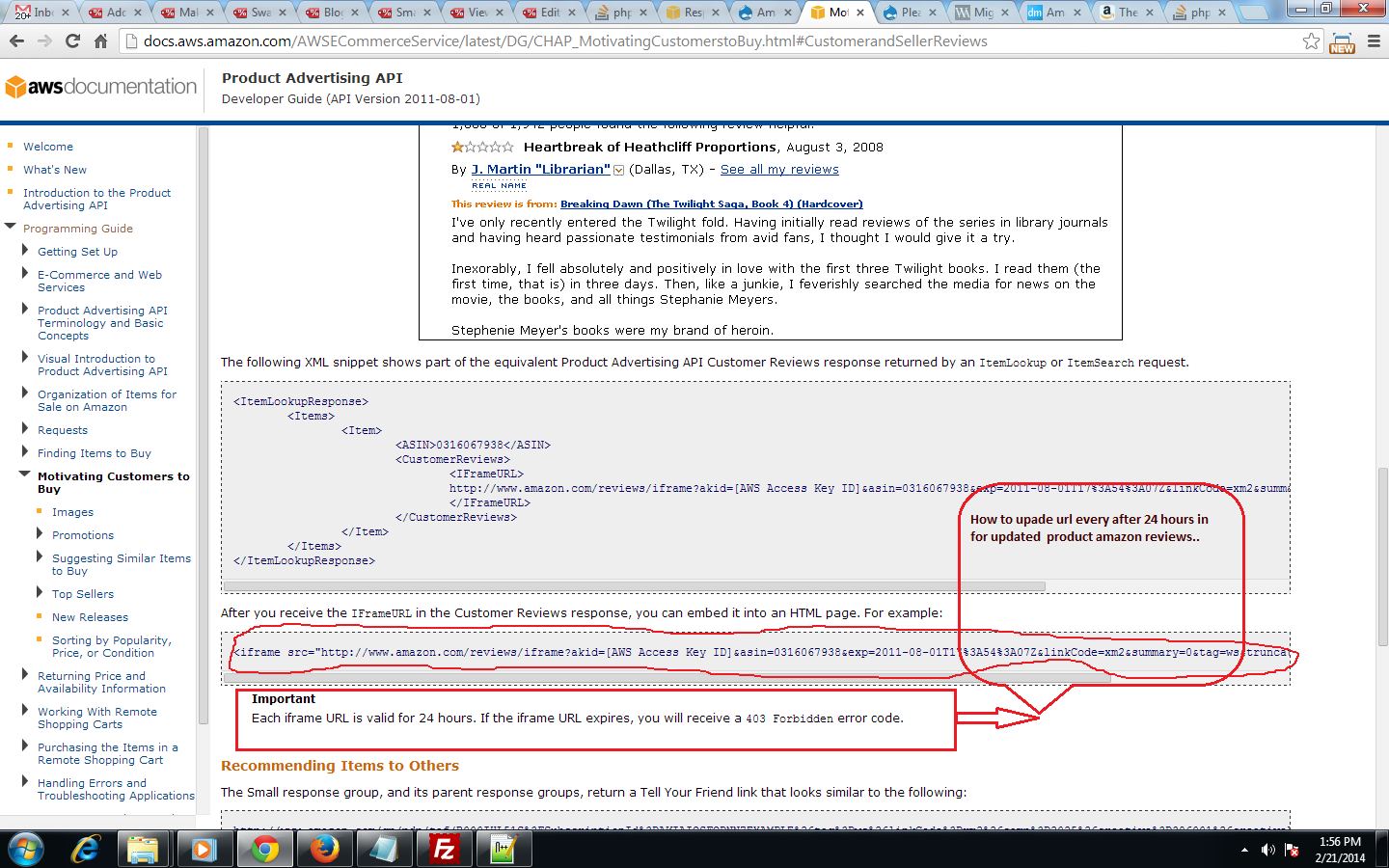
Task: Click the Action Center flag icon
Action: click(x=1292, y=850)
